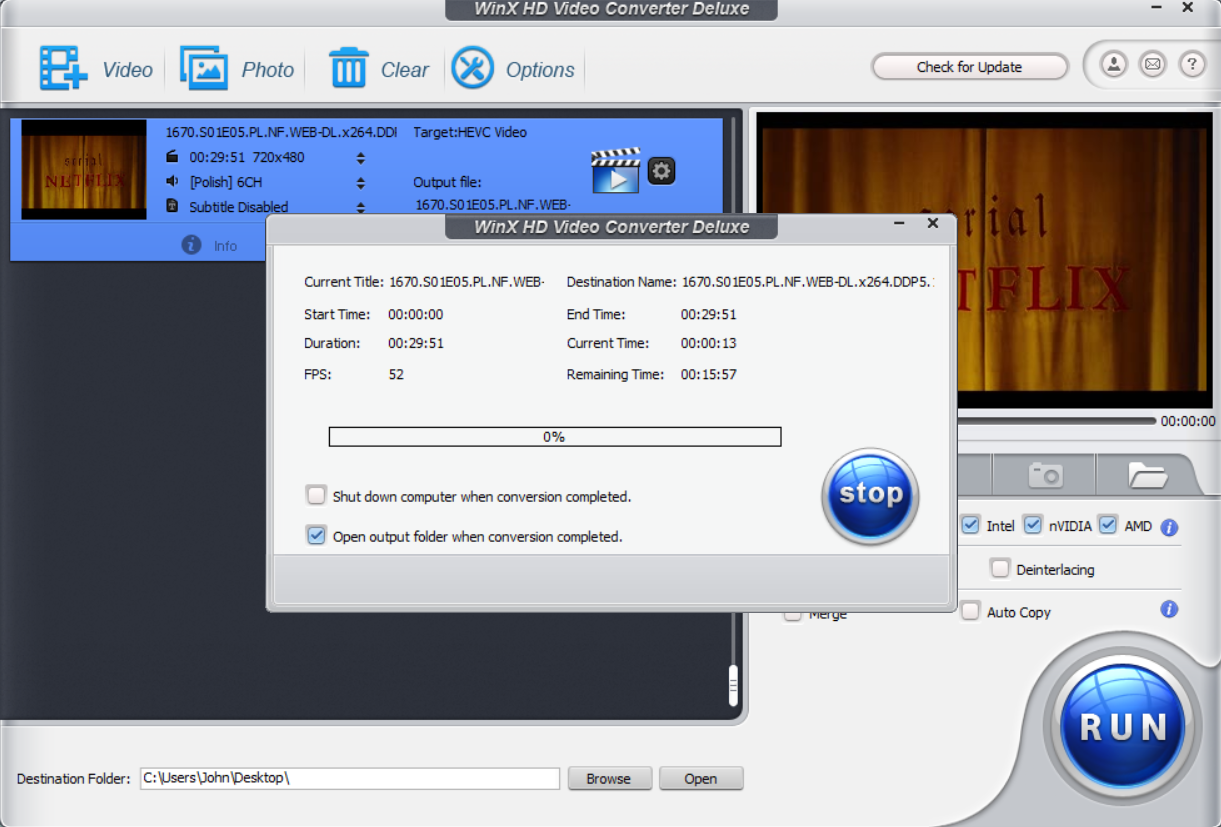Stop the conversion with the stop button

click(x=870, y=496)
